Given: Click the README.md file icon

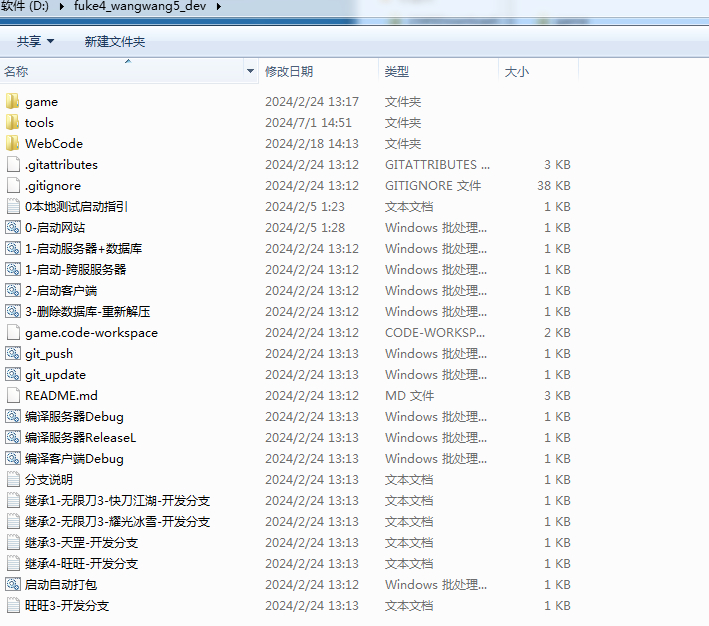Looking at the screenshot, I should [x=13, y=395].
